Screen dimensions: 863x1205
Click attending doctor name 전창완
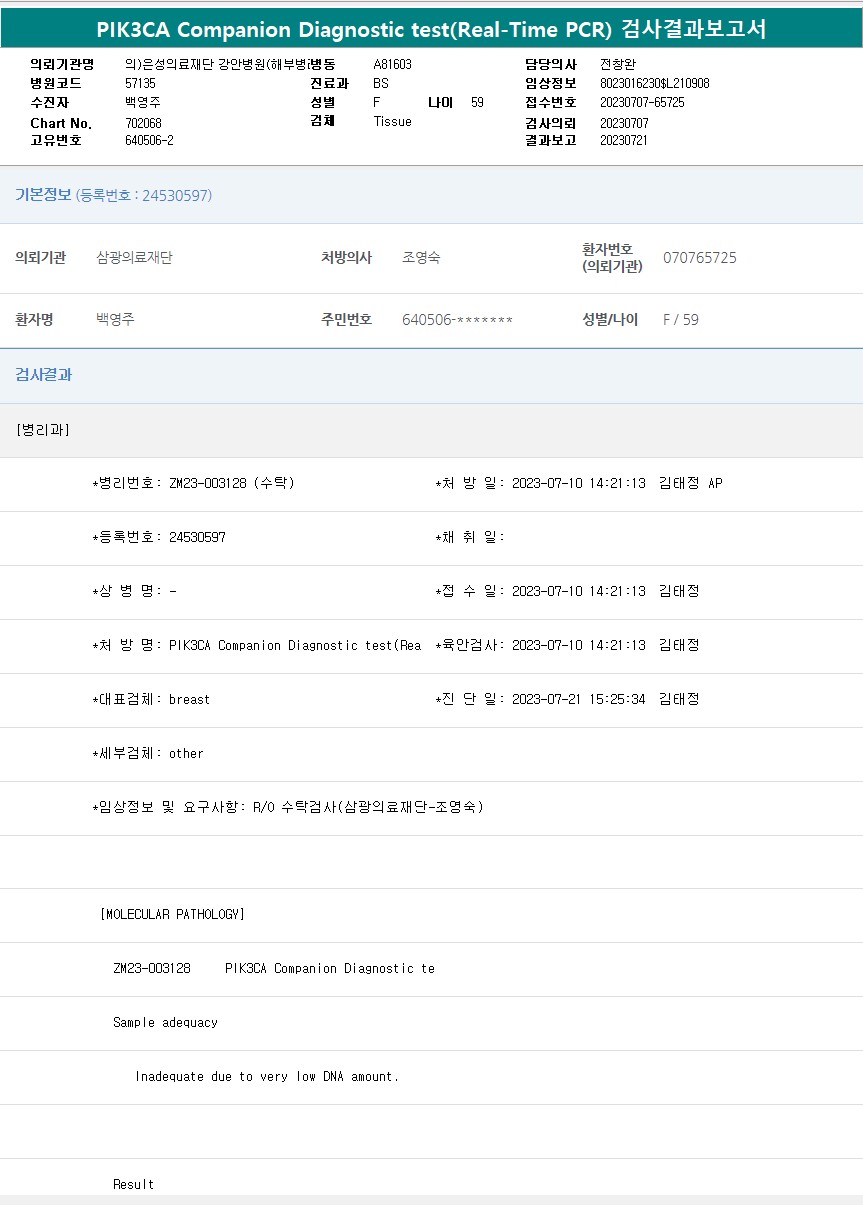pos(617,64)
